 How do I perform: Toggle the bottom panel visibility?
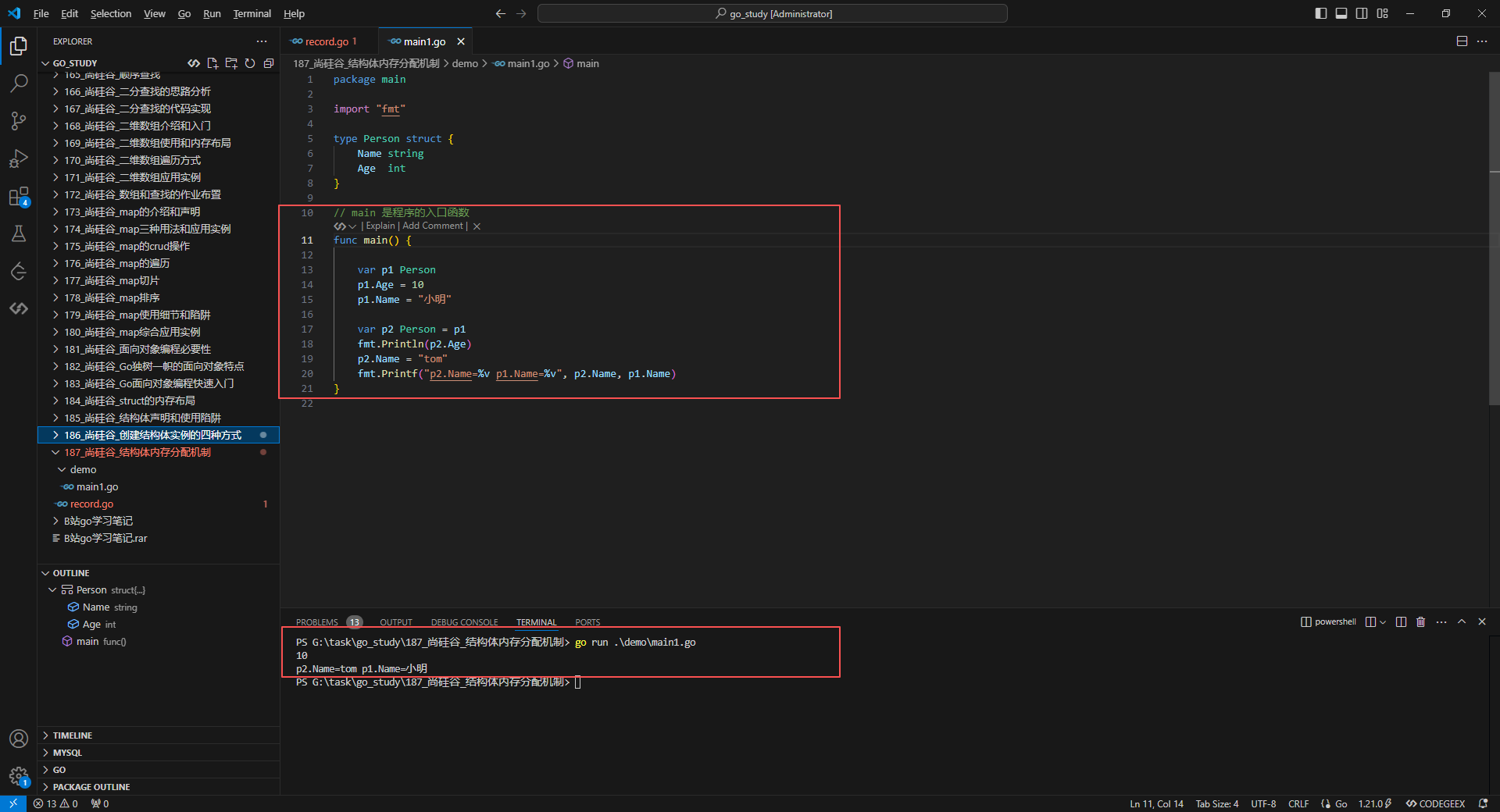coord(1341,13)
